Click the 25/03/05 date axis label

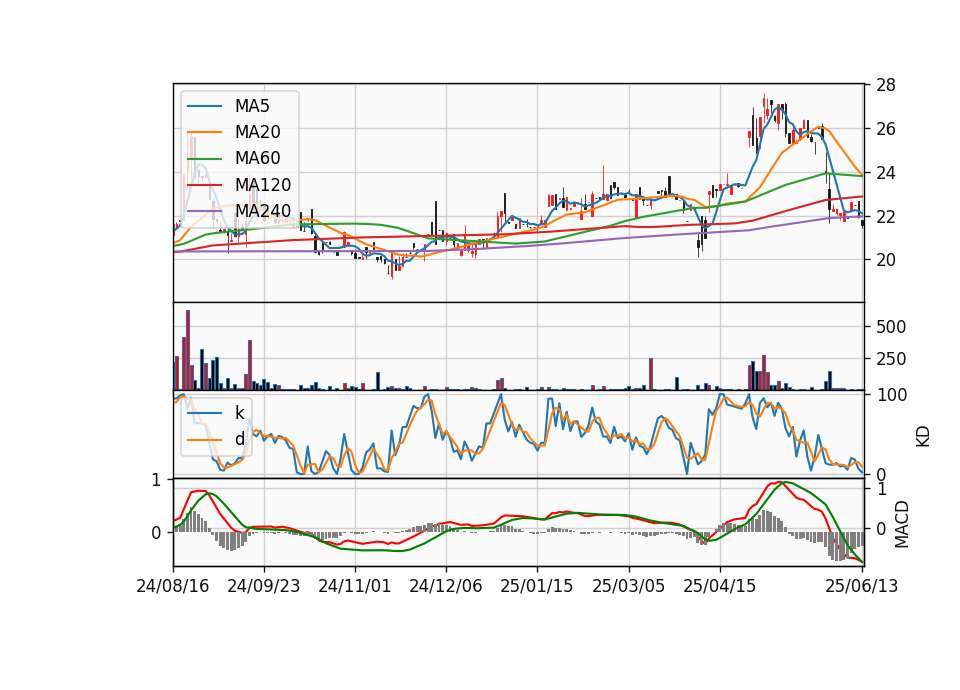point(628,586)
